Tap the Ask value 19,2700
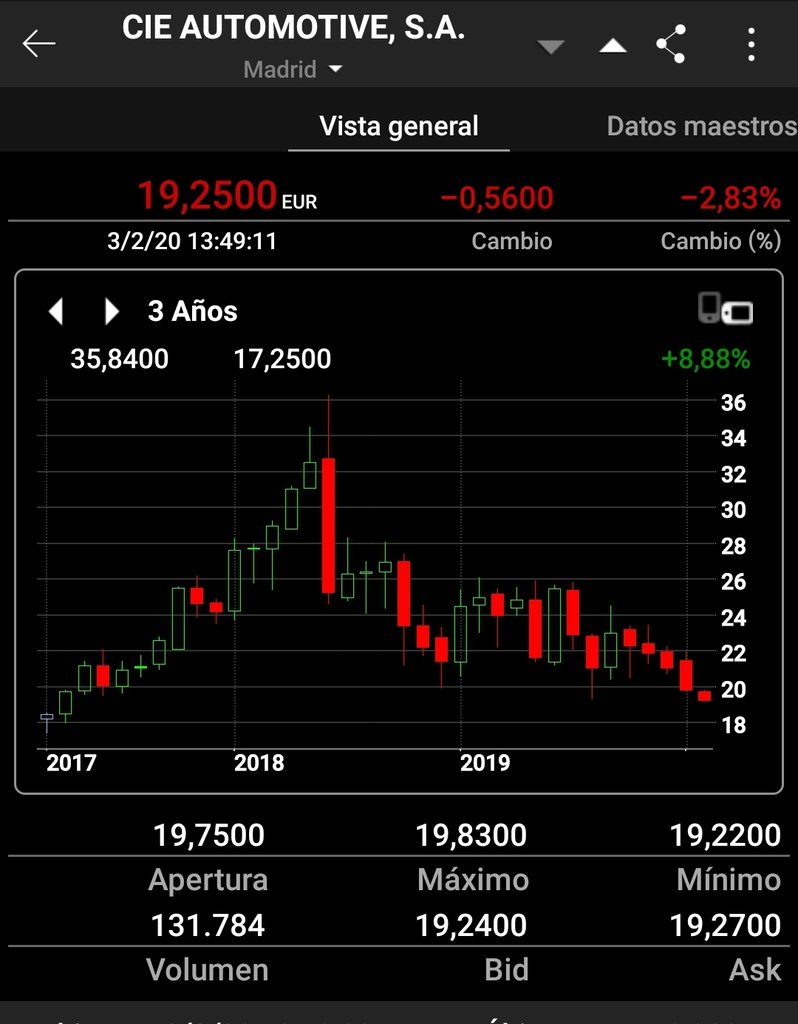 point(725,925)
